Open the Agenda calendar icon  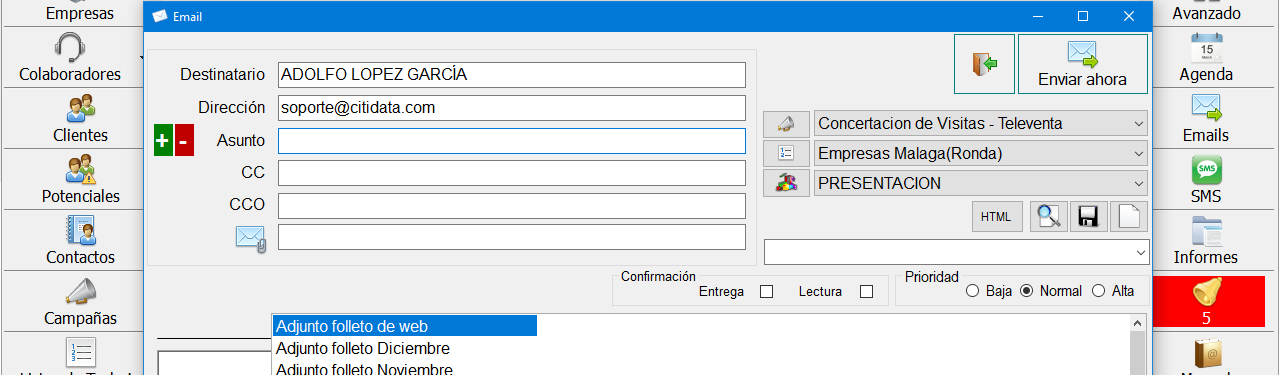[x=1206, y=47]
